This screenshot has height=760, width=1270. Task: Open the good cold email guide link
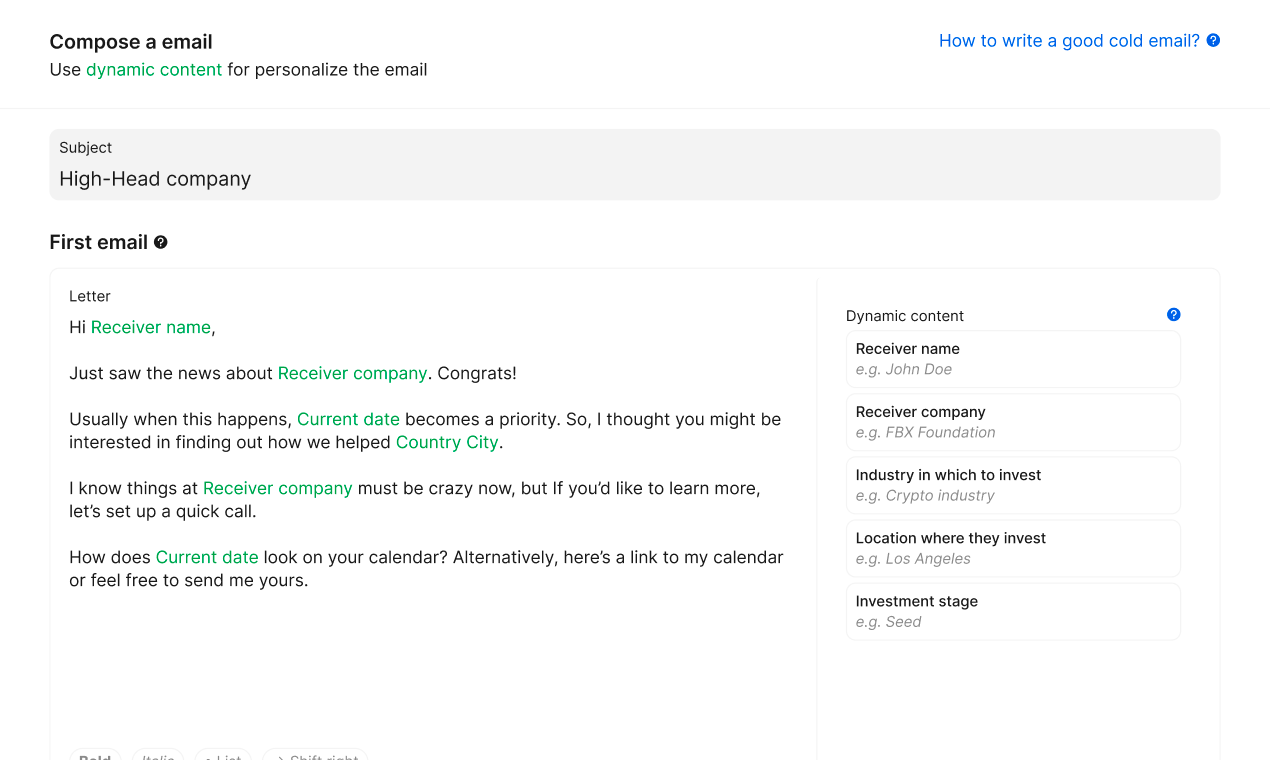1069,41
